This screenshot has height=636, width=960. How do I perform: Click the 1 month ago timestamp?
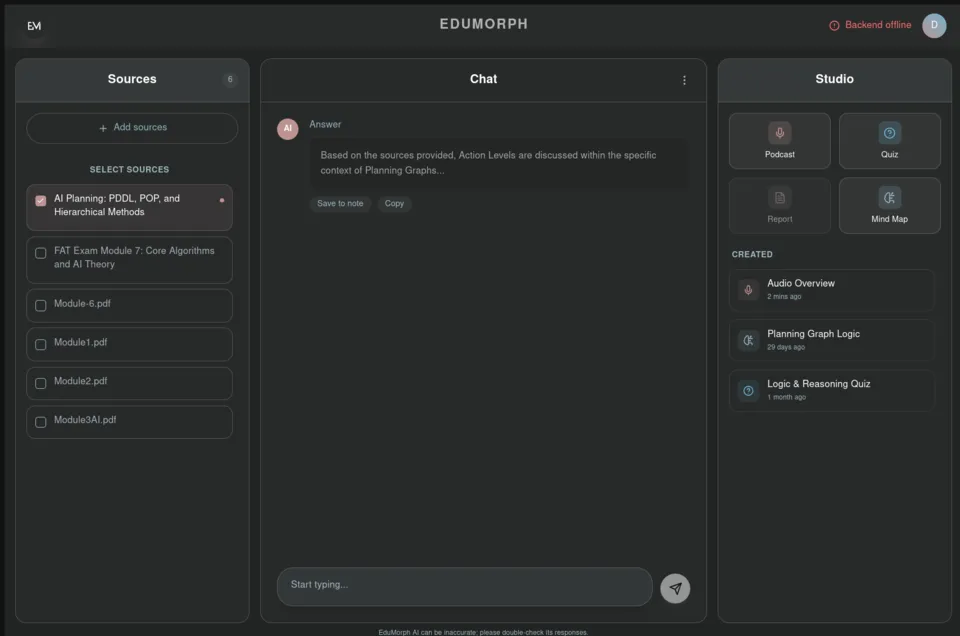coord(786,397)
